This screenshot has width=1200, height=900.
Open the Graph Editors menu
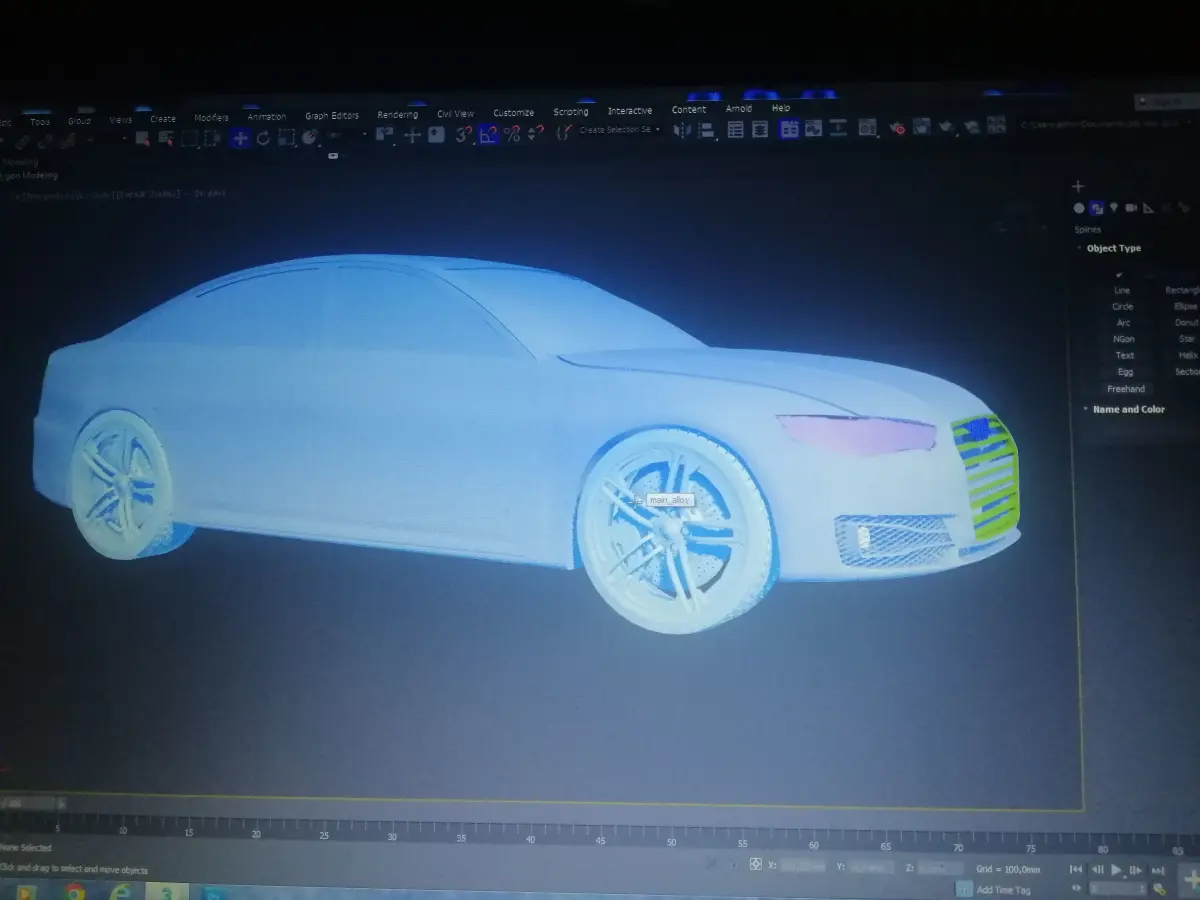tap(332, 115)
